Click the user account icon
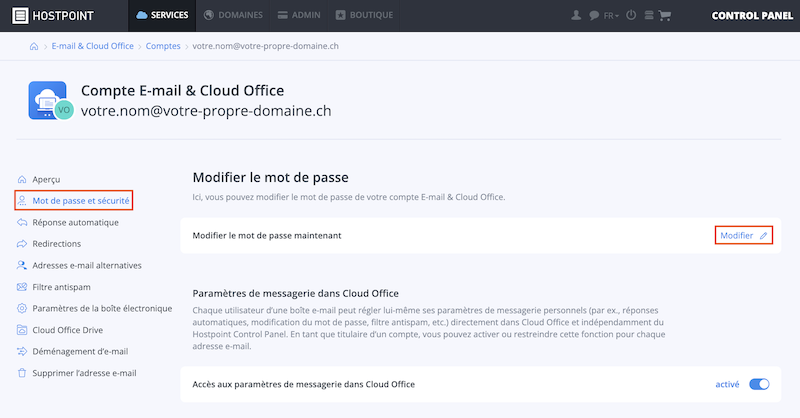800x418 pixels. tap(576, 15)
